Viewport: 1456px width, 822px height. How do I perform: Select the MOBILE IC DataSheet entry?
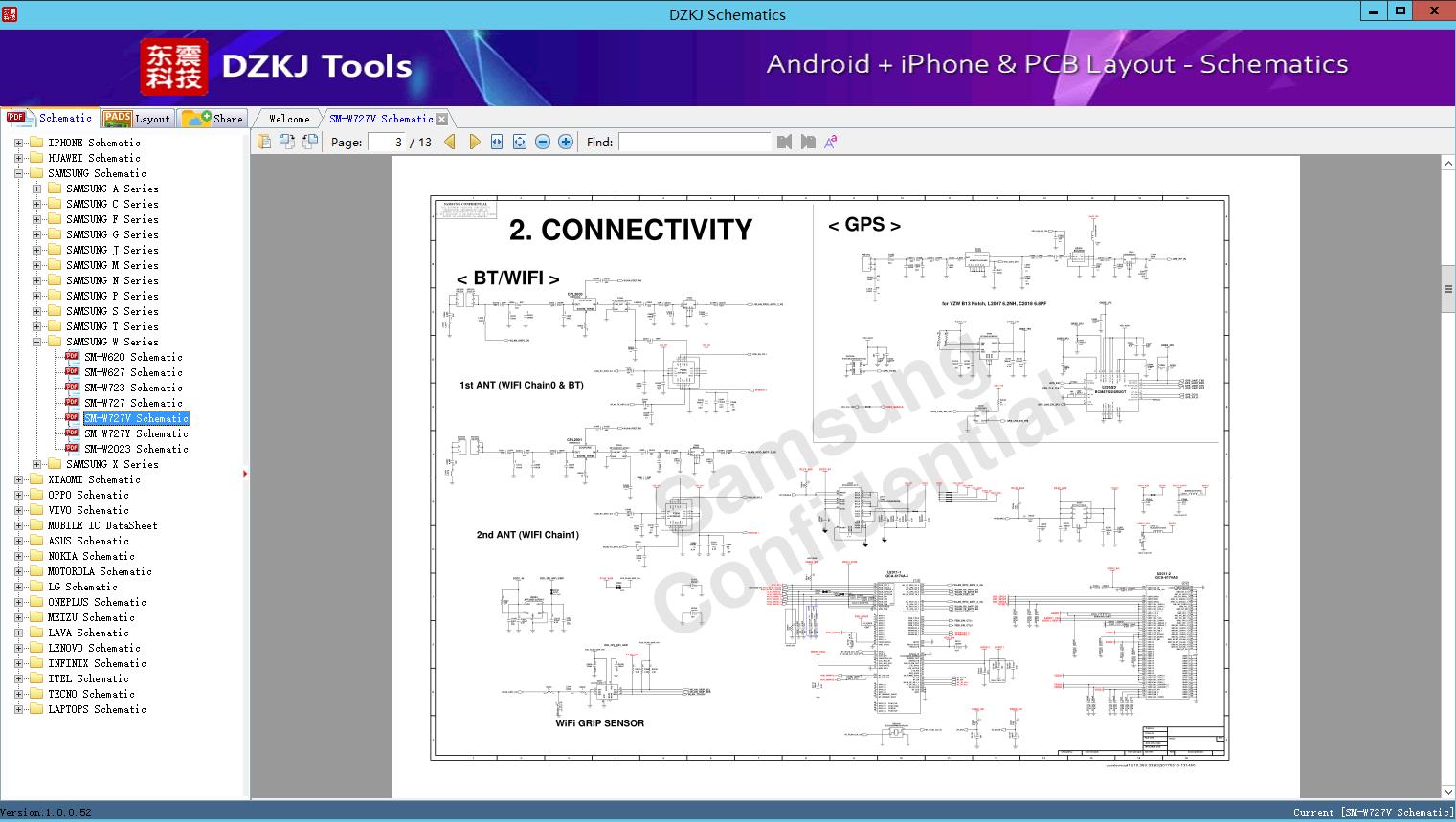click(x=102, y=525)
